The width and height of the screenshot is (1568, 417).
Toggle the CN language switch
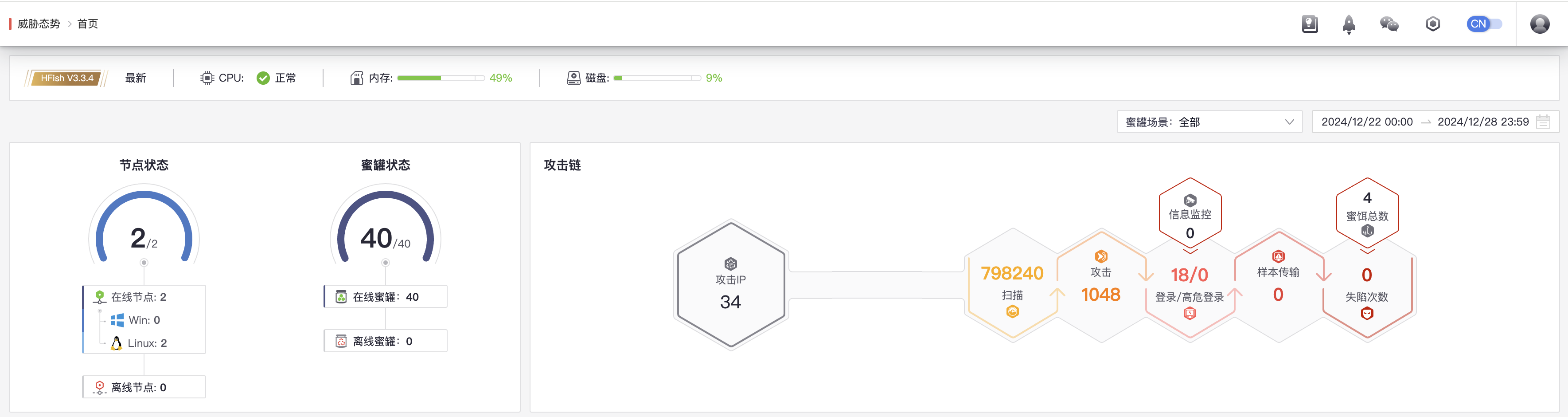tap(1484, 24)
